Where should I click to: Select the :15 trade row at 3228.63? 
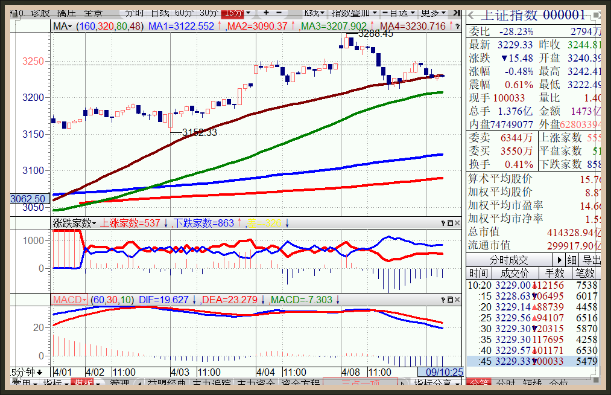(x=534, y=296)
